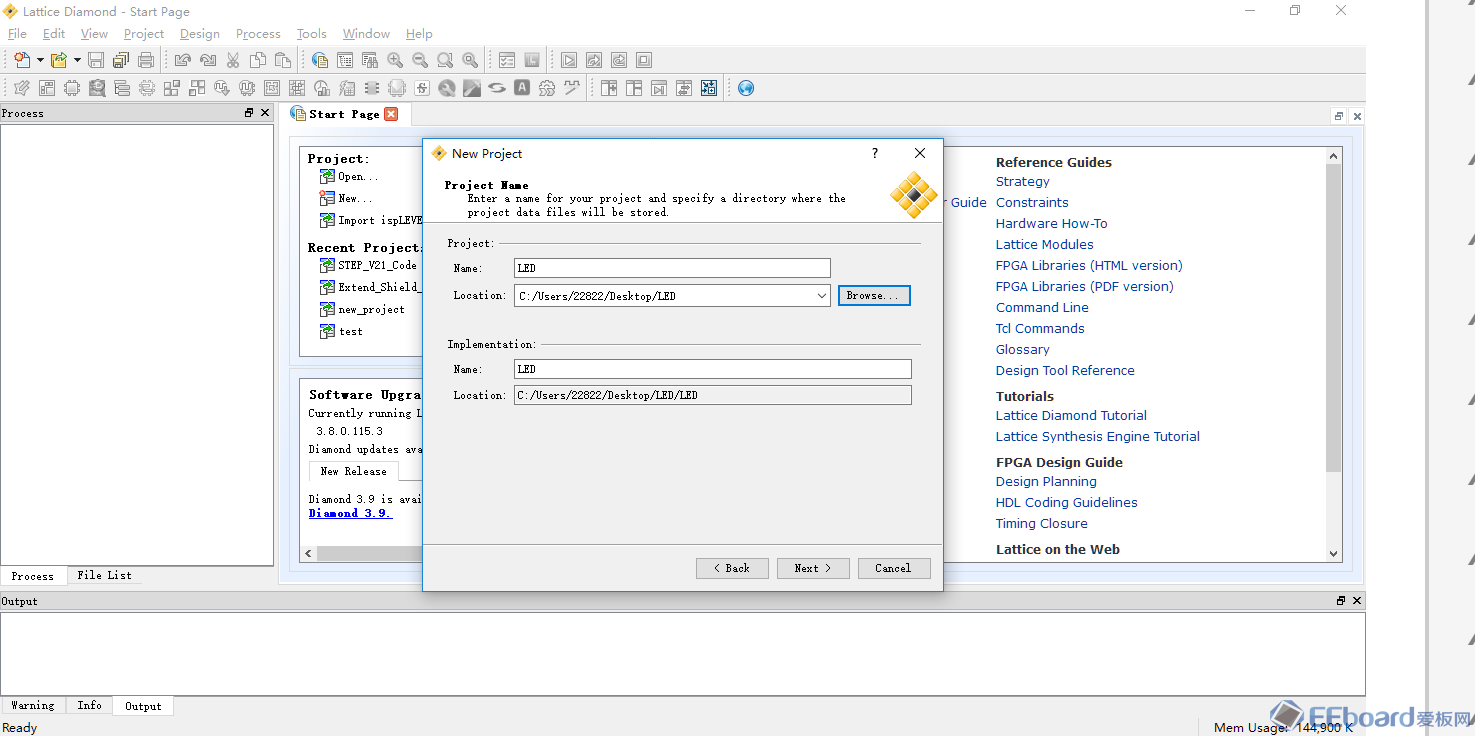Click the hammer build icon in second toolbar
The width and height of the screenshot is (1475, 736).
point(472,88)
